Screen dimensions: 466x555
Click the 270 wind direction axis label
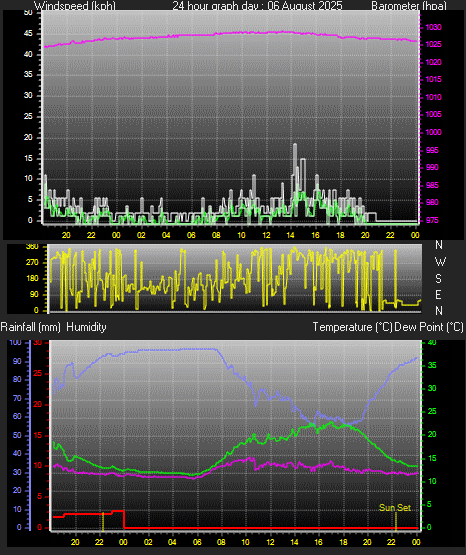[x=32, y=263]
